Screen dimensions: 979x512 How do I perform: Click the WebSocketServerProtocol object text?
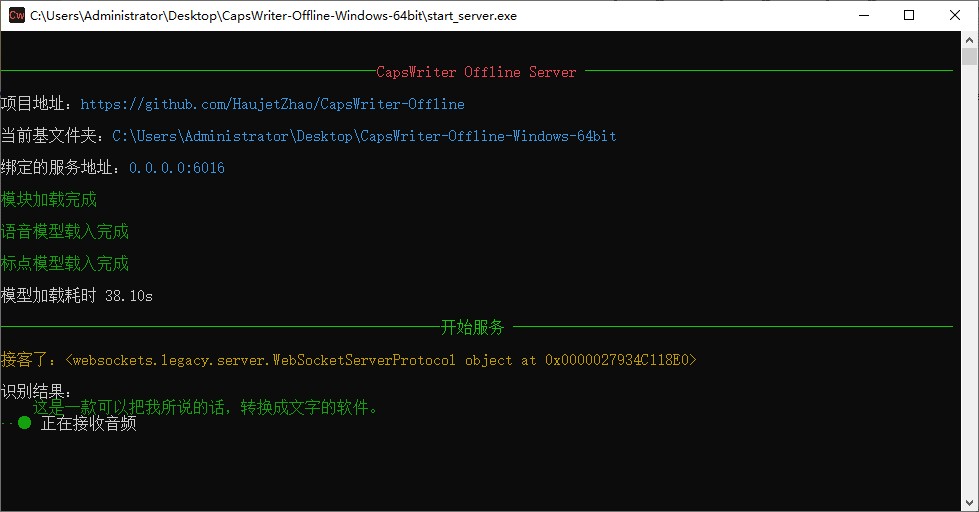(381, 360)
